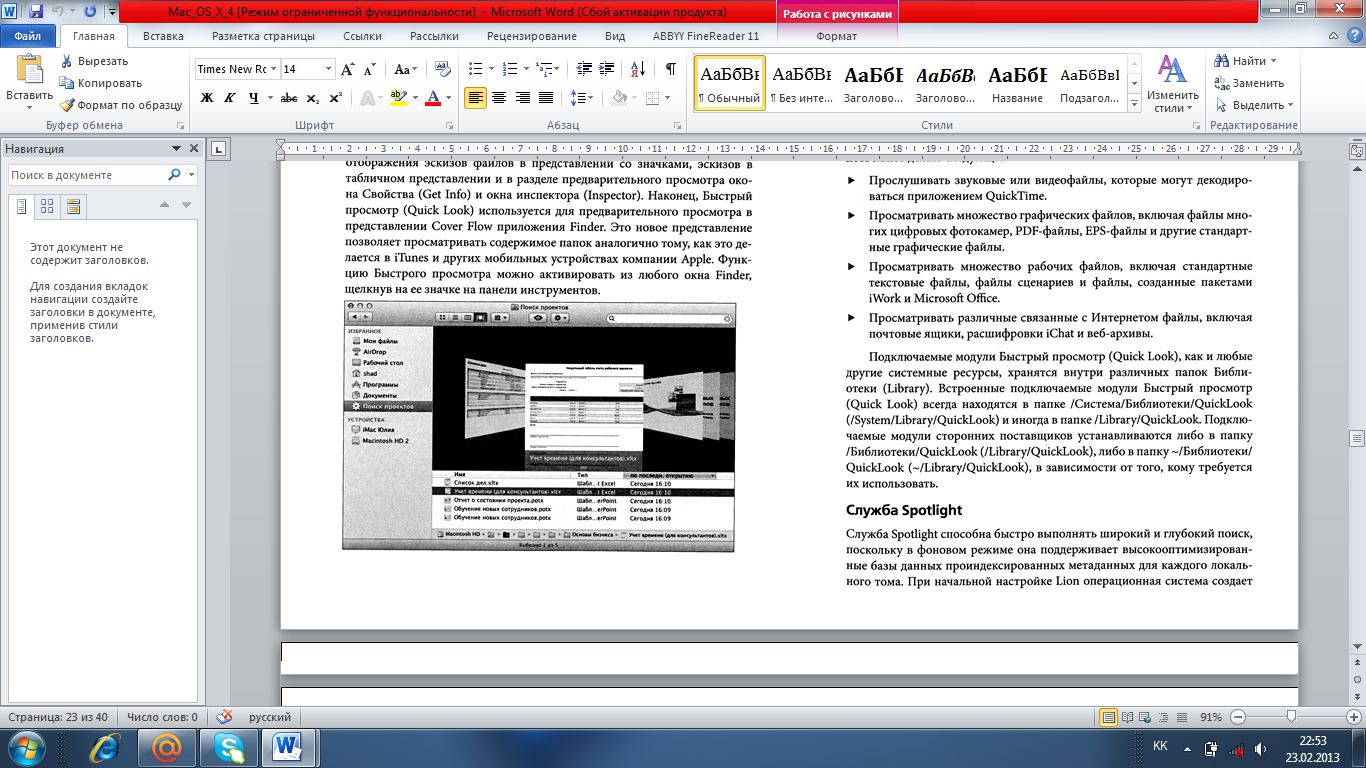
Task: Apply the Название style
Action: point(1018,83)
